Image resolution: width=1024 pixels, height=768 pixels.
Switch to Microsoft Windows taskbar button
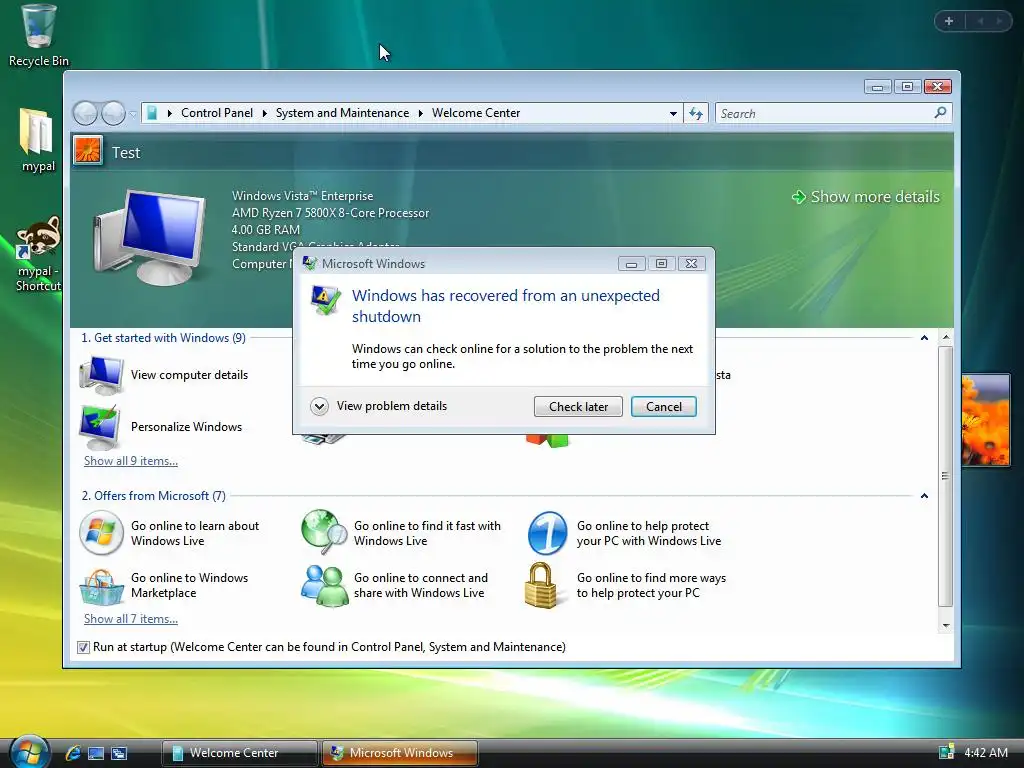tap(399, 753)
